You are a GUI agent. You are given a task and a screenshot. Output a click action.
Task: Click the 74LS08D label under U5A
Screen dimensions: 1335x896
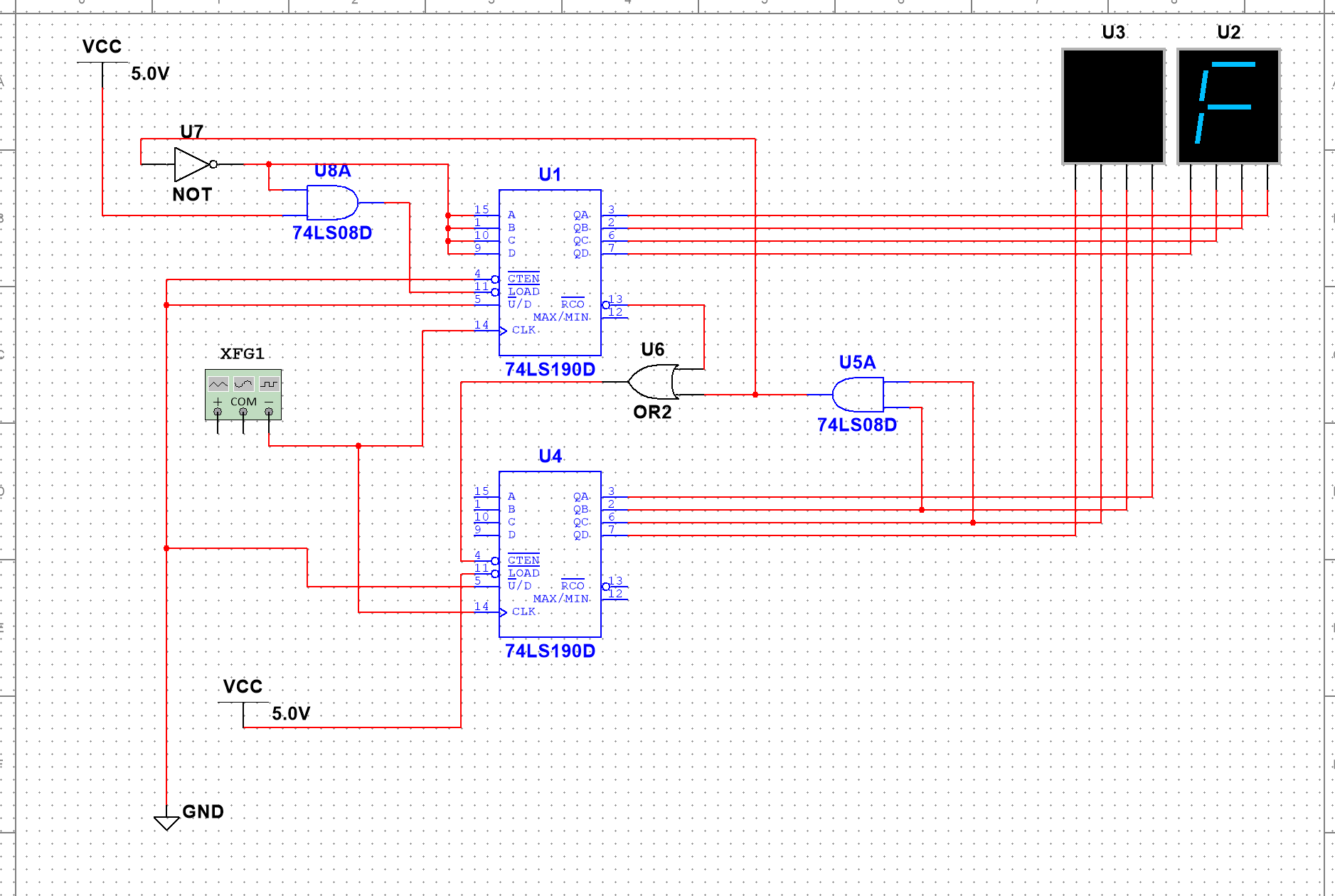click(858, 425)
